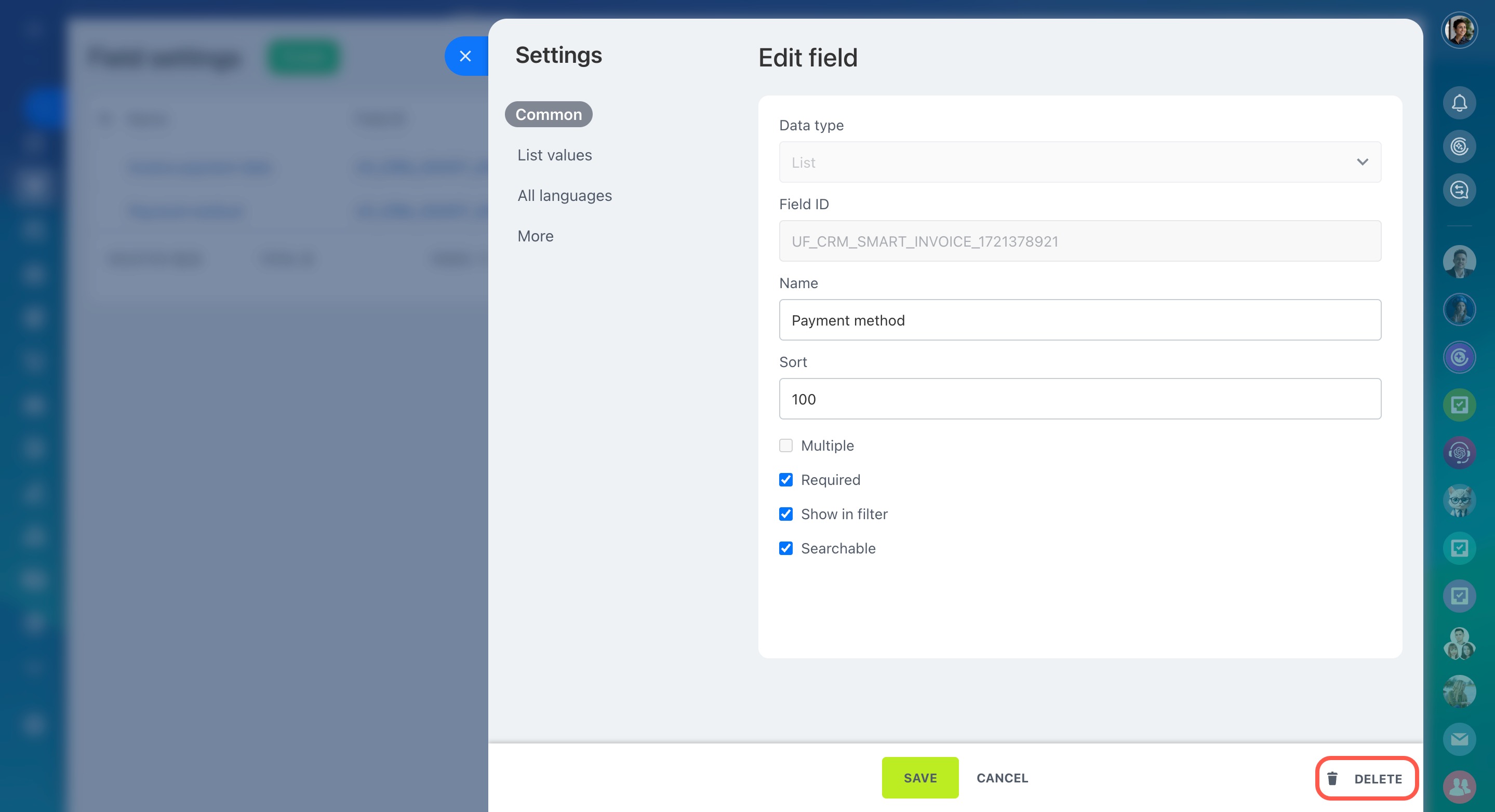1495x812 pixels.
Task: Open the headset AI assistant icon
Action: (x=1459, y=452)
